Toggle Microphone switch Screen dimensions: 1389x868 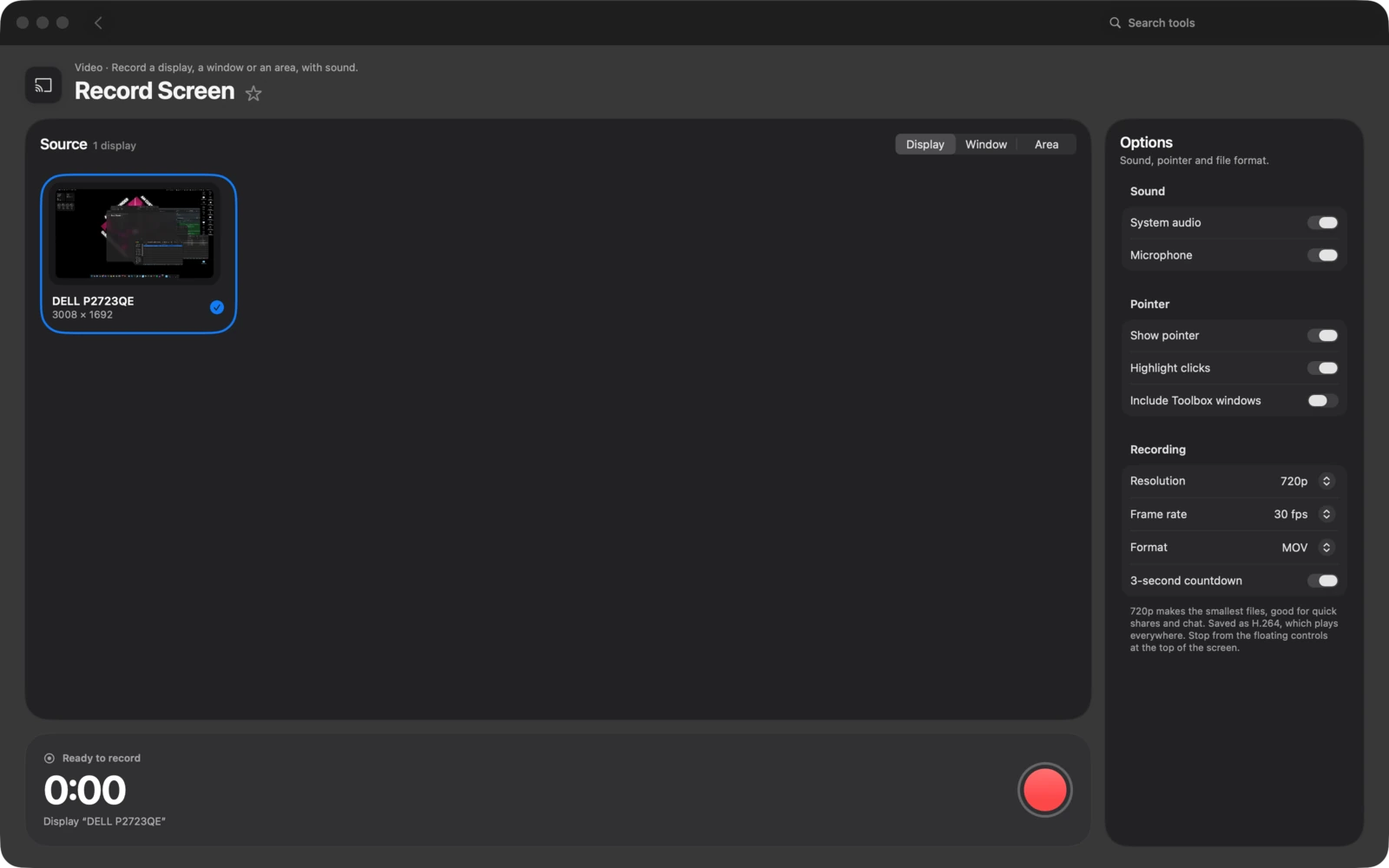tap(1322, 255)
